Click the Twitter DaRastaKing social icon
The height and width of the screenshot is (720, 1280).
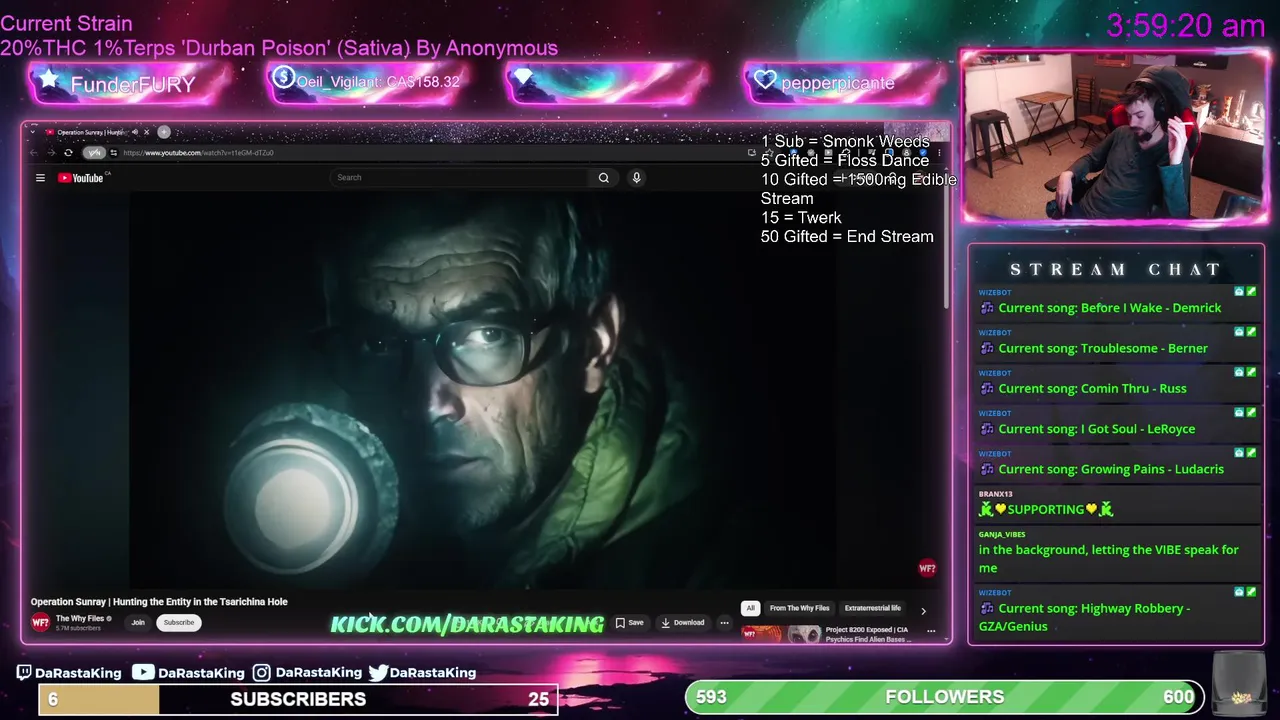(x=378, y=672)
